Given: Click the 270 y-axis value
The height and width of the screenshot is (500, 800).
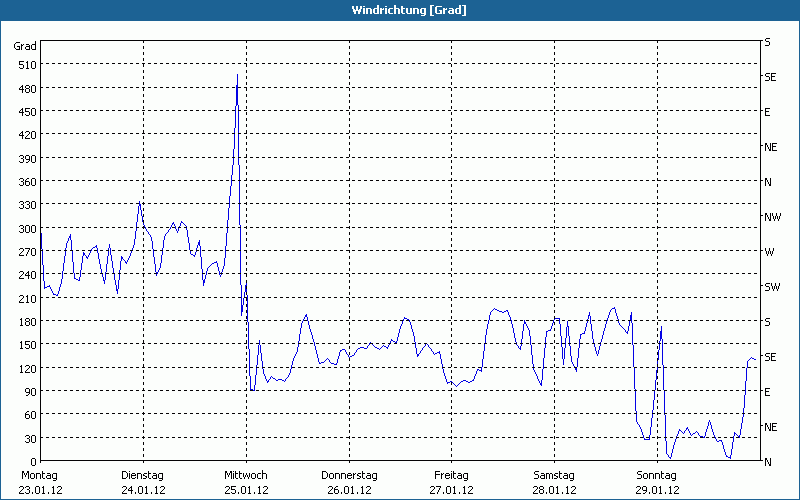Looking at the screenshot, I should [28, 252].
